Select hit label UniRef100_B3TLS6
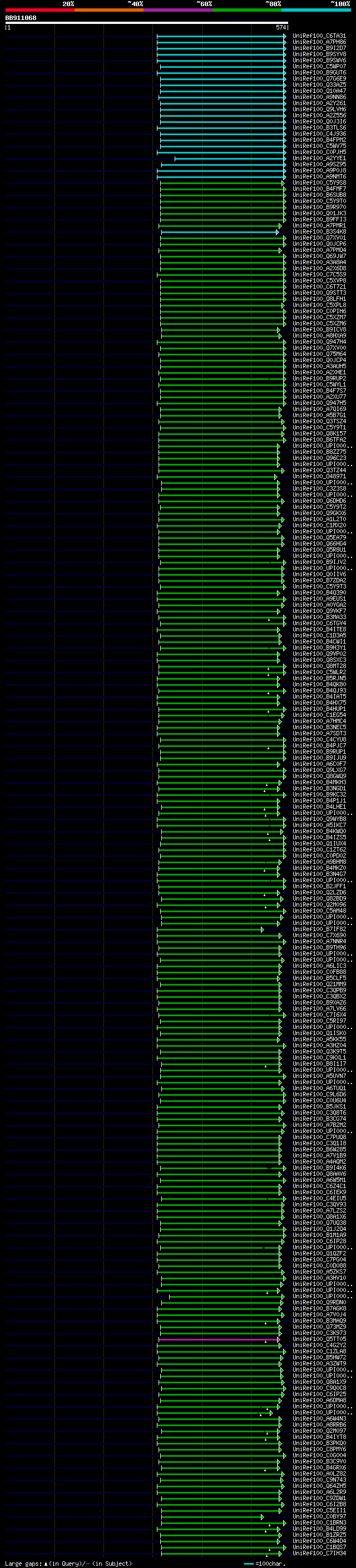The width and height of the screenshot is (356, 1568). pyautogui.click(x=319, y=128)
